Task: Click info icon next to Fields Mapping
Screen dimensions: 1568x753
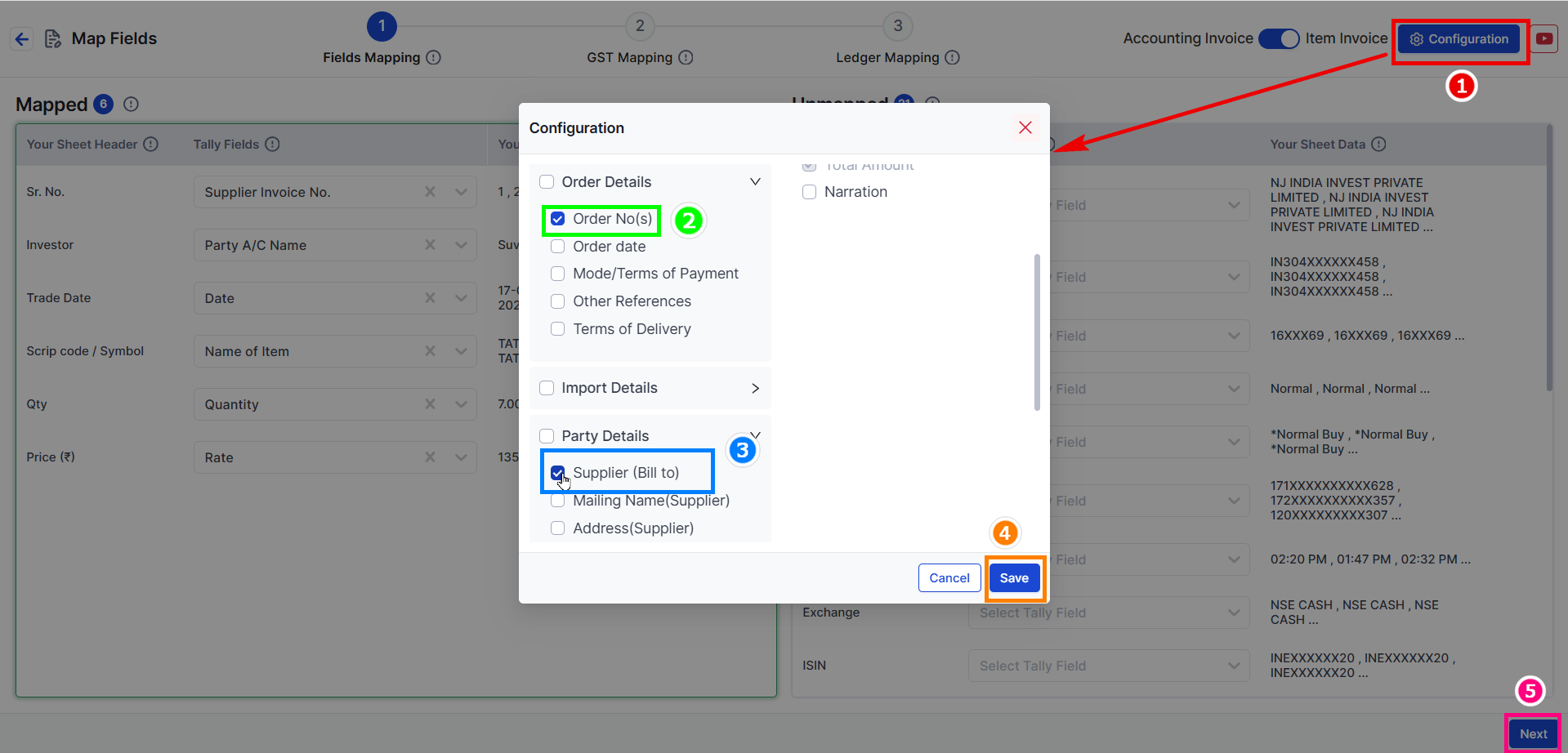Action: [x=434, y=57]
